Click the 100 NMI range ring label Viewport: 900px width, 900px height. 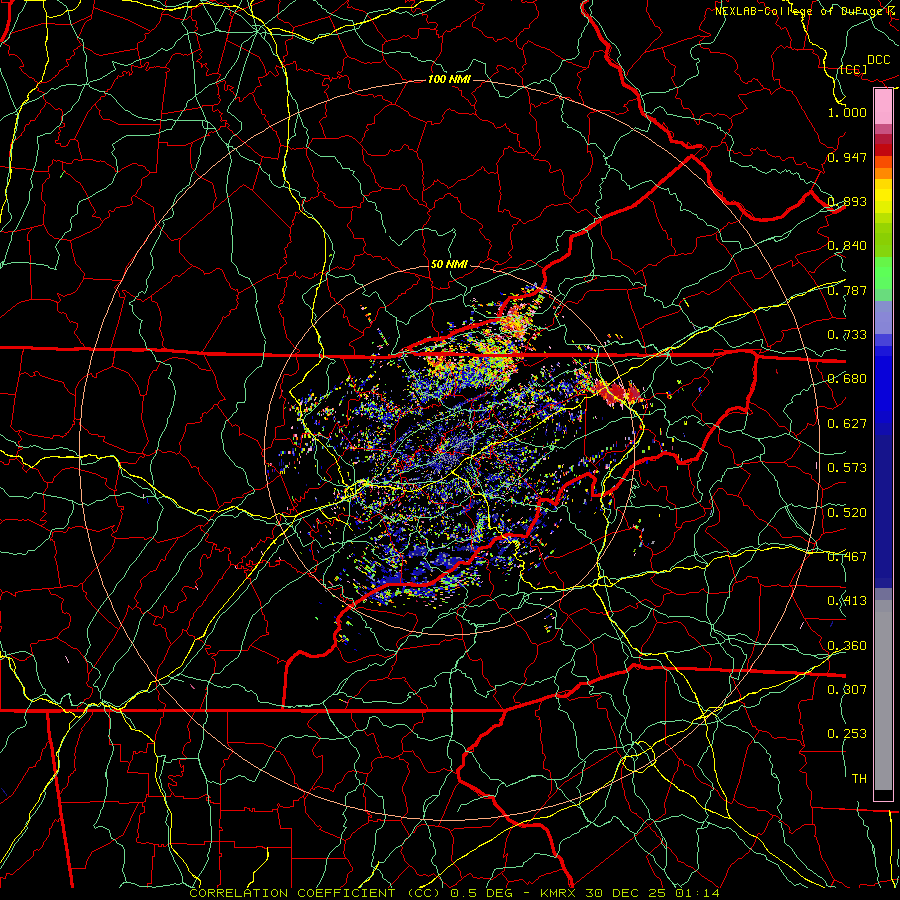click(449, 79)
